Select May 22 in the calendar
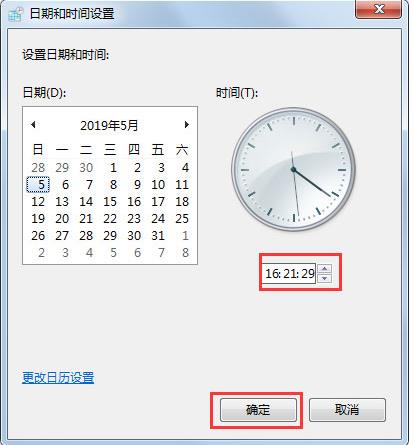This screenshot has width=414, height=445. click(x=110, y=219)
